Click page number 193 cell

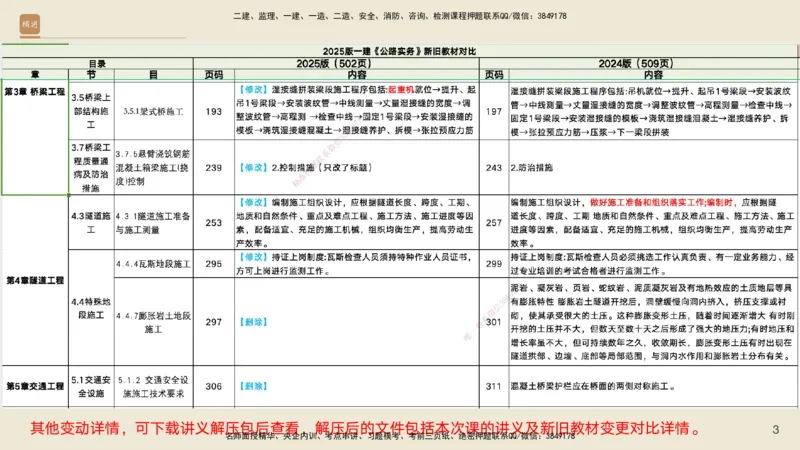pyautogui.click(x=214, y=111)
